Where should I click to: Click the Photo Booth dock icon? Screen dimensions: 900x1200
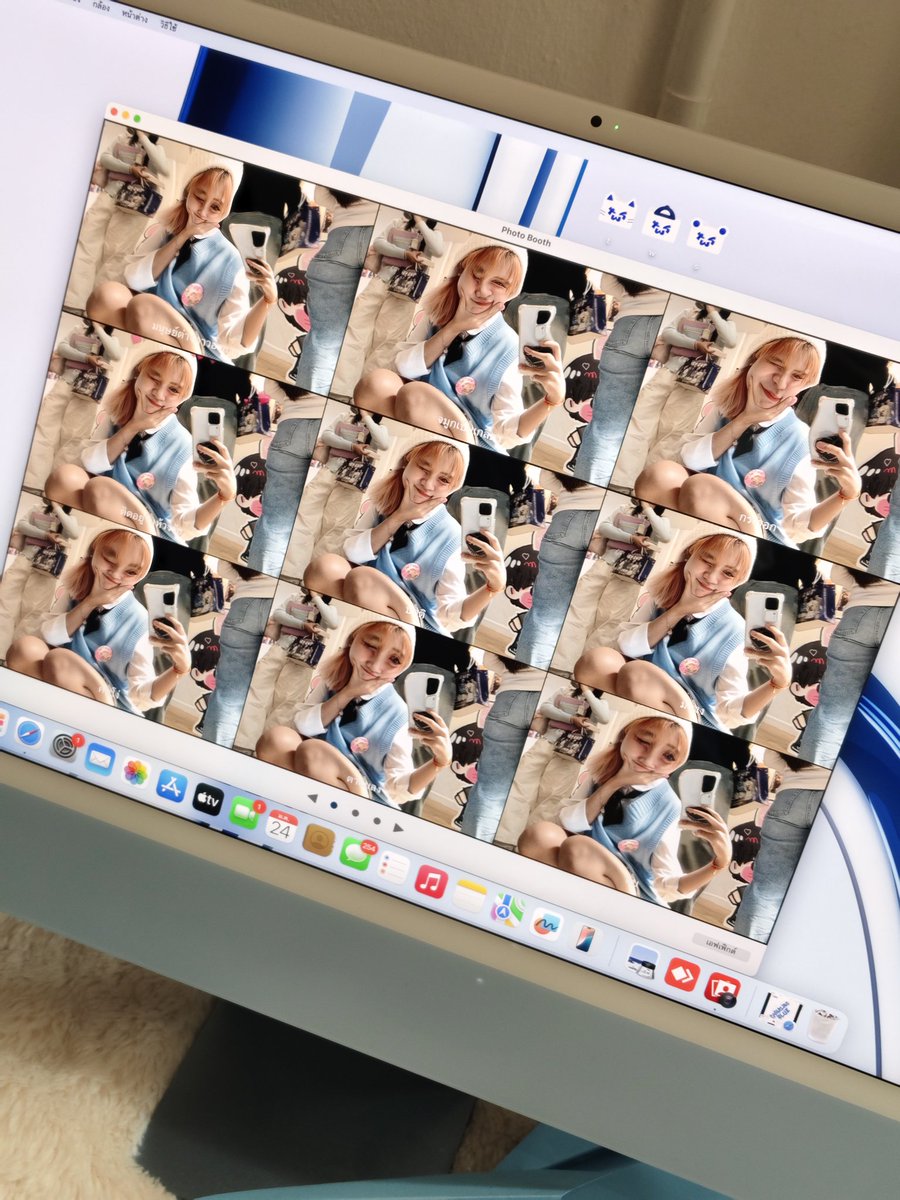click(722, 990)
